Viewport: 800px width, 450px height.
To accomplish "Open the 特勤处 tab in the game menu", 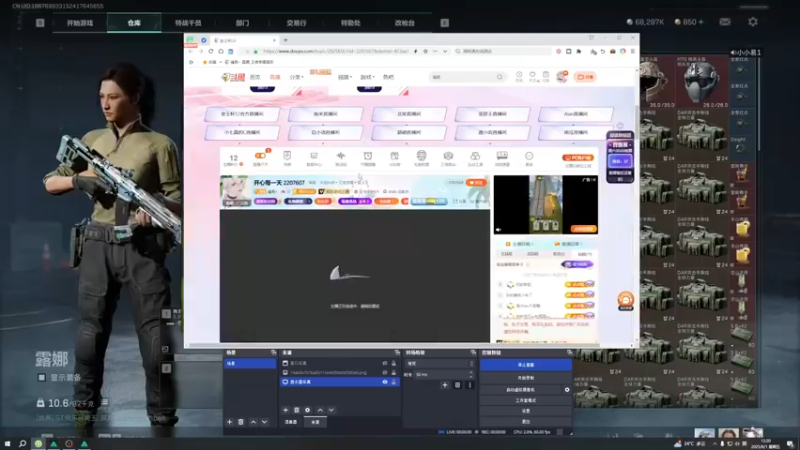I will [351, 23].
